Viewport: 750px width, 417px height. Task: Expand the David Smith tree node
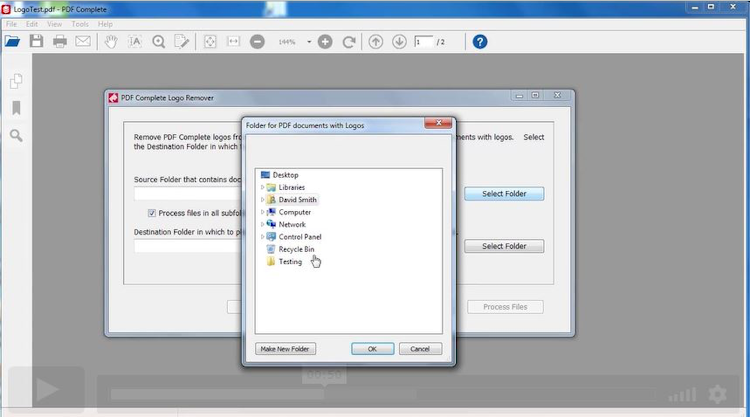[262, 200]
